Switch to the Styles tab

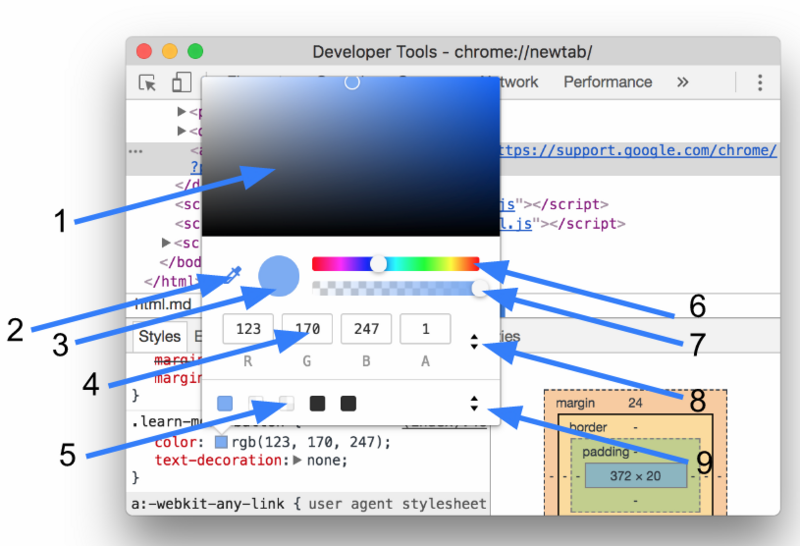pos(159,337)
